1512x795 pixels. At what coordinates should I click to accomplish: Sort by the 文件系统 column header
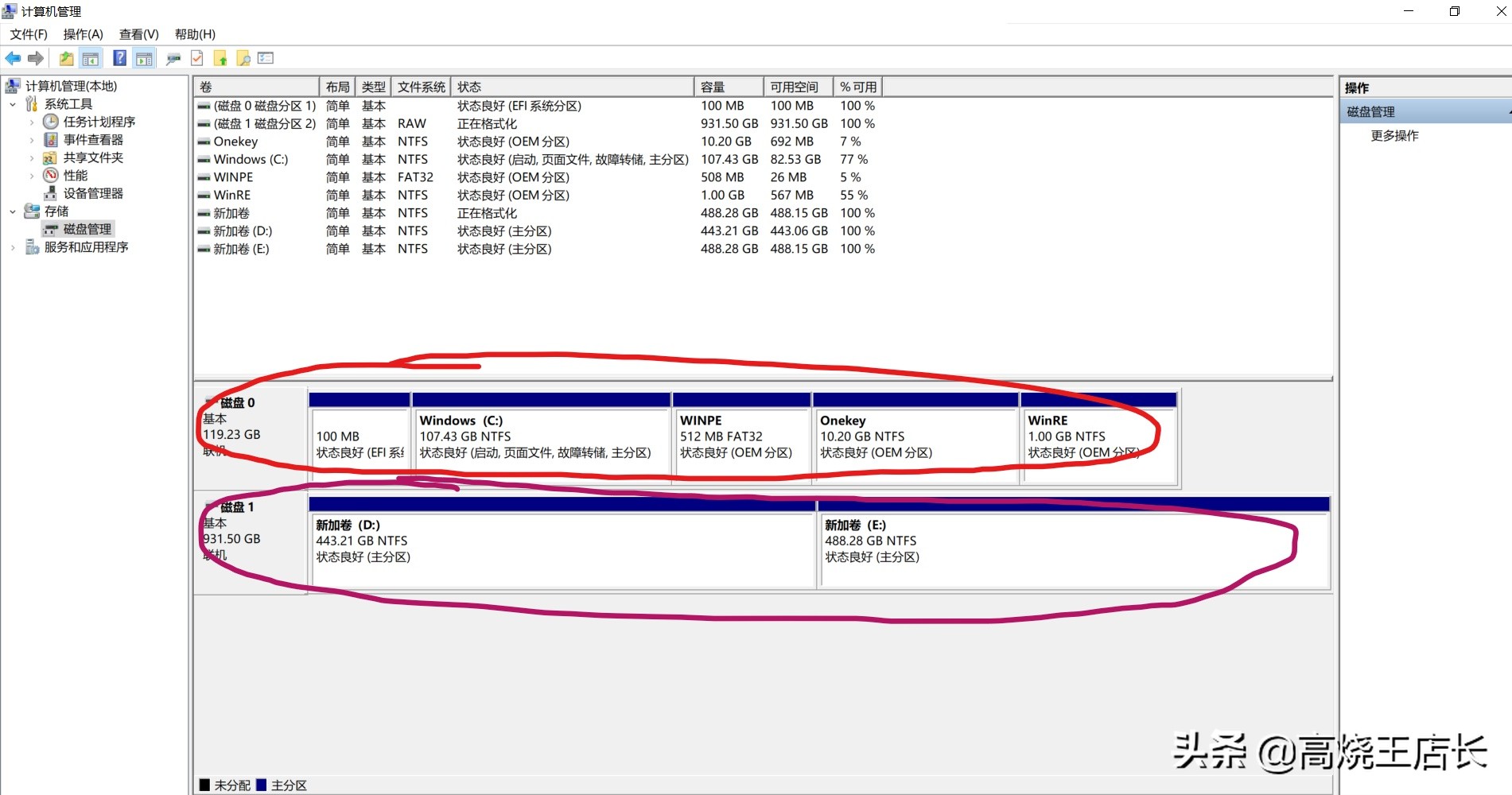pos(421,87)
